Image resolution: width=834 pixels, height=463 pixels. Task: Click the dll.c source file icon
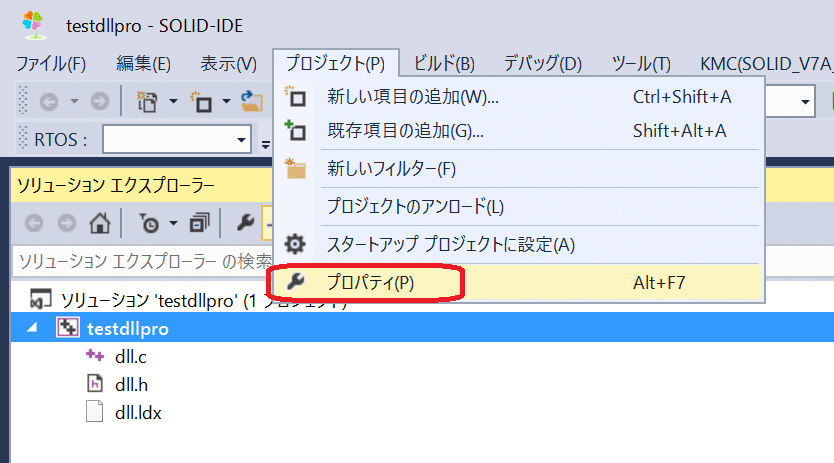pos(95,355)
